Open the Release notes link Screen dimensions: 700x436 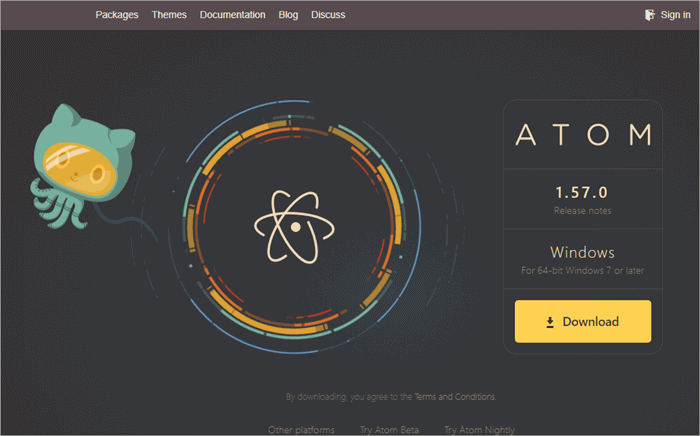582,211
